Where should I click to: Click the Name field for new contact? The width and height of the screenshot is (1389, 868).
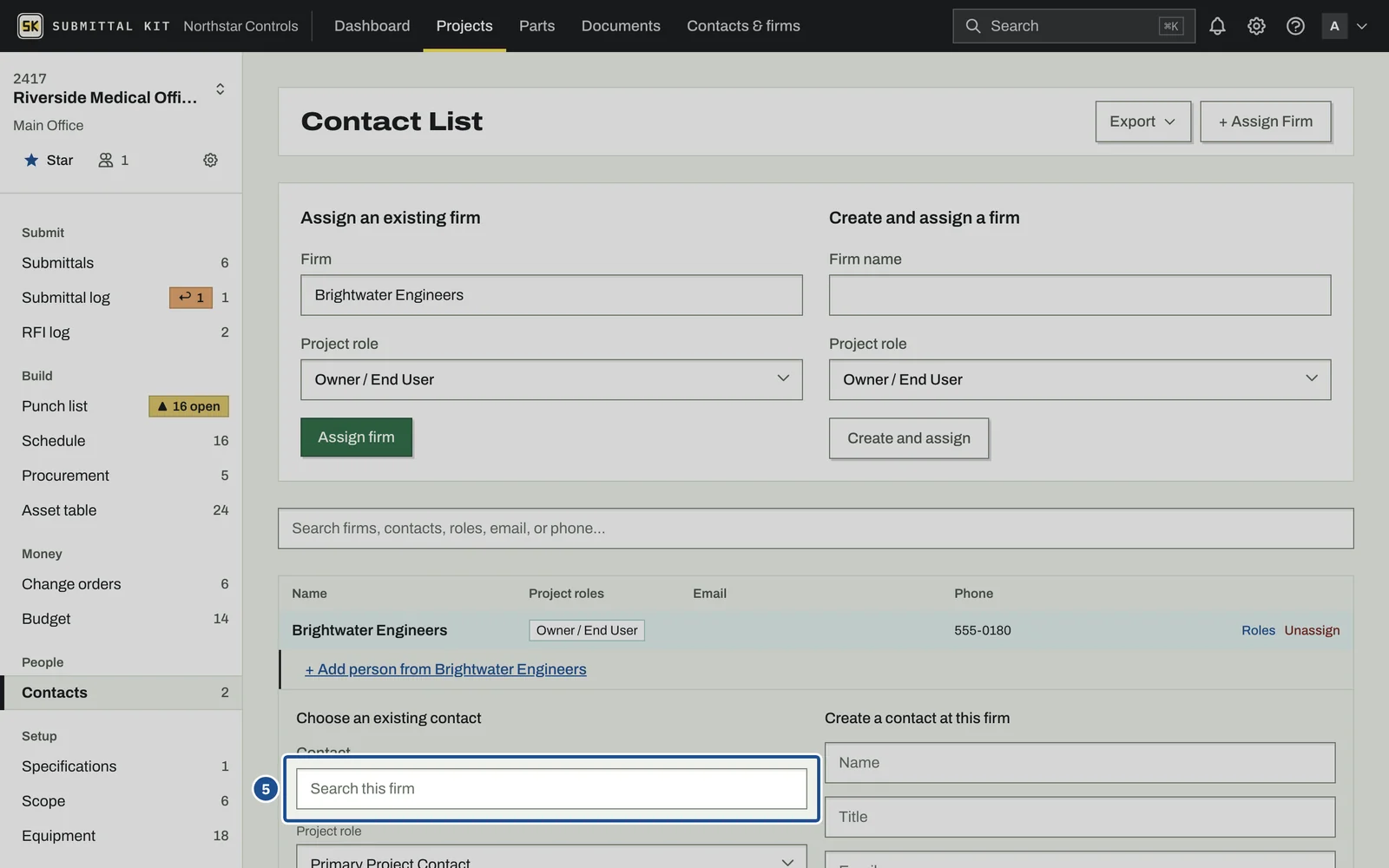[1080, 762]
